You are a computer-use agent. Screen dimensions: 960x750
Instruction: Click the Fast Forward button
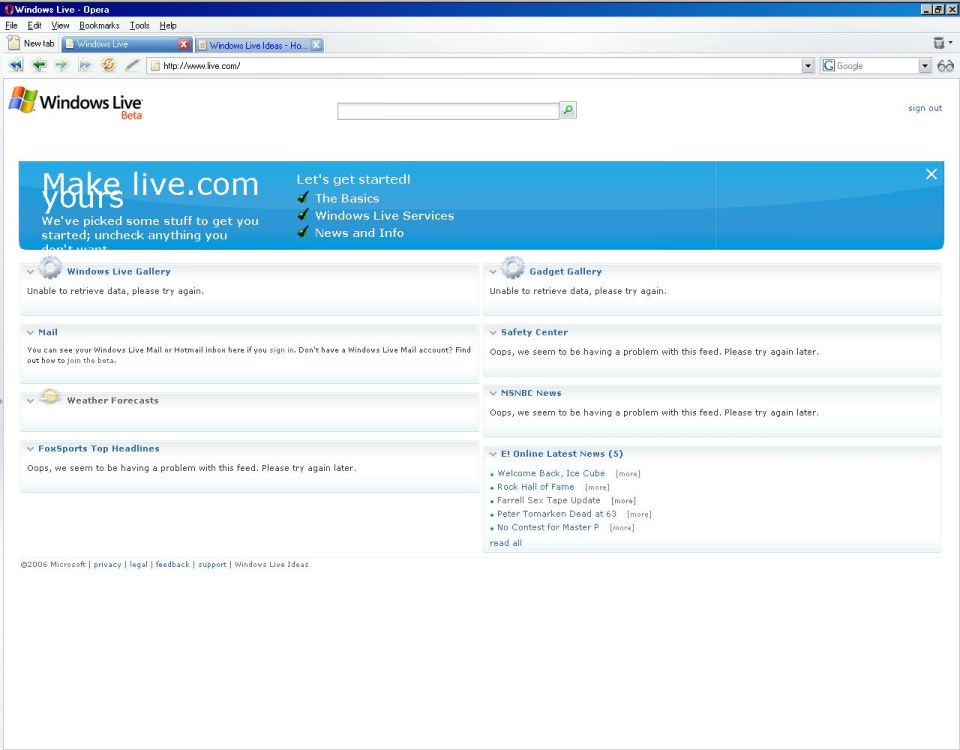click(85, 65)
